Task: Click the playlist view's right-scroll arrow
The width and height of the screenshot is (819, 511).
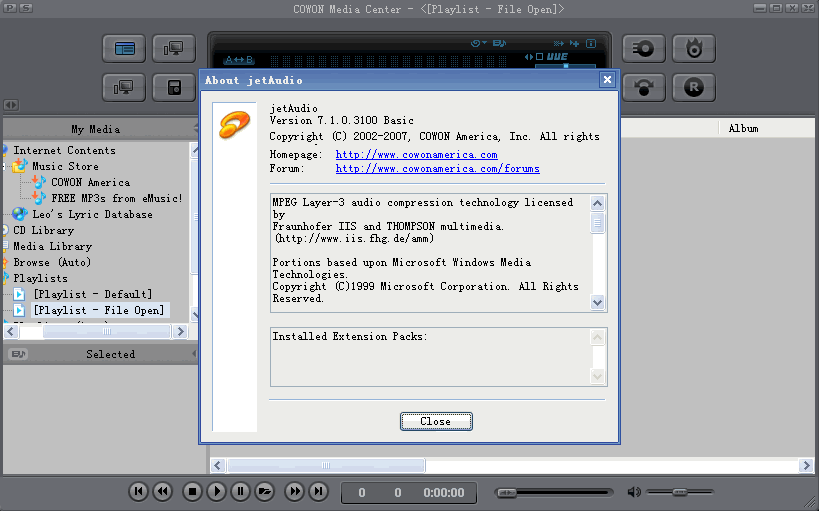Action: 806,465
